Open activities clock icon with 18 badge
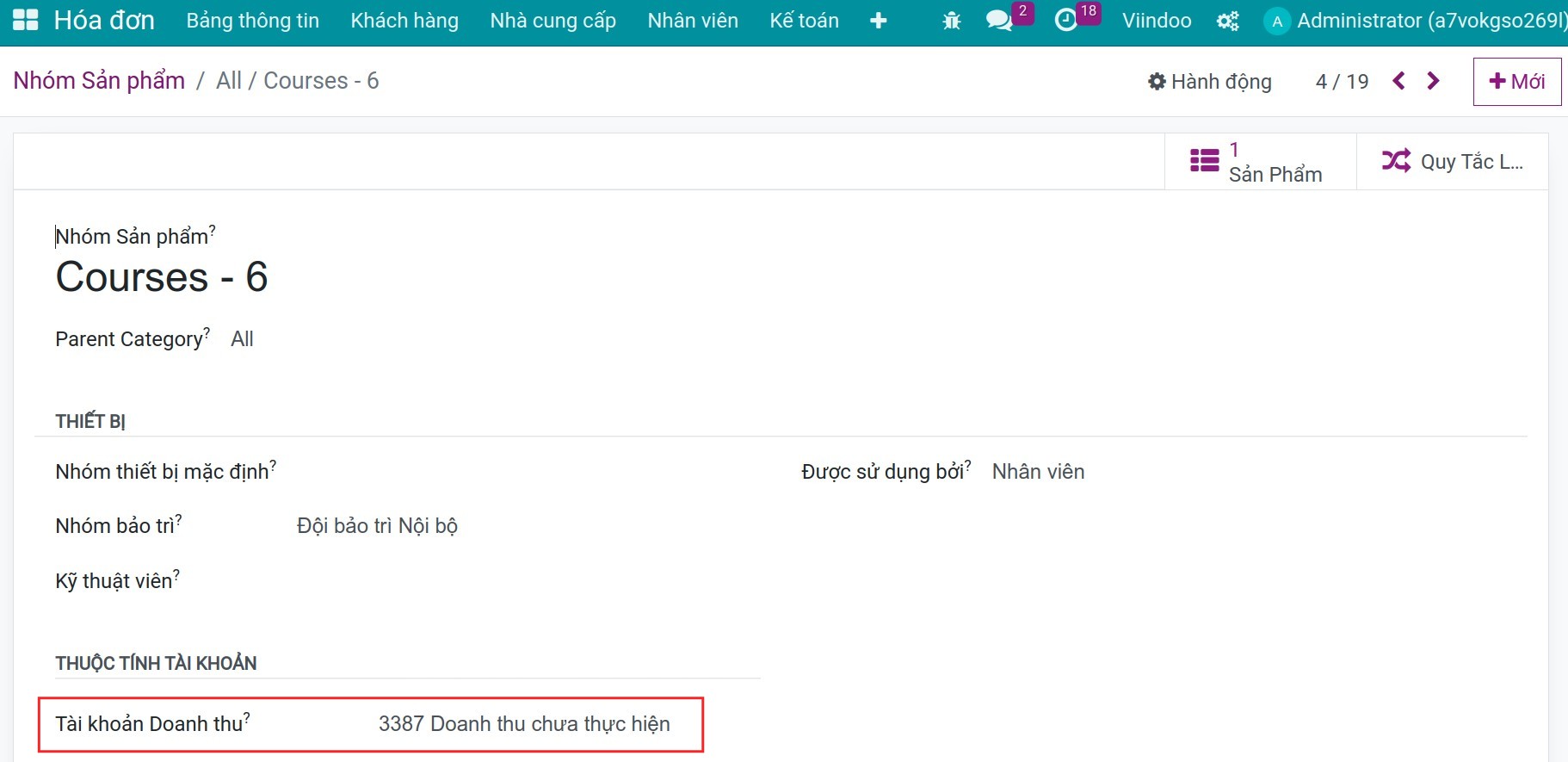Image resolution: width=1568 pixels, height=762 pixels. click(1066, 21)
